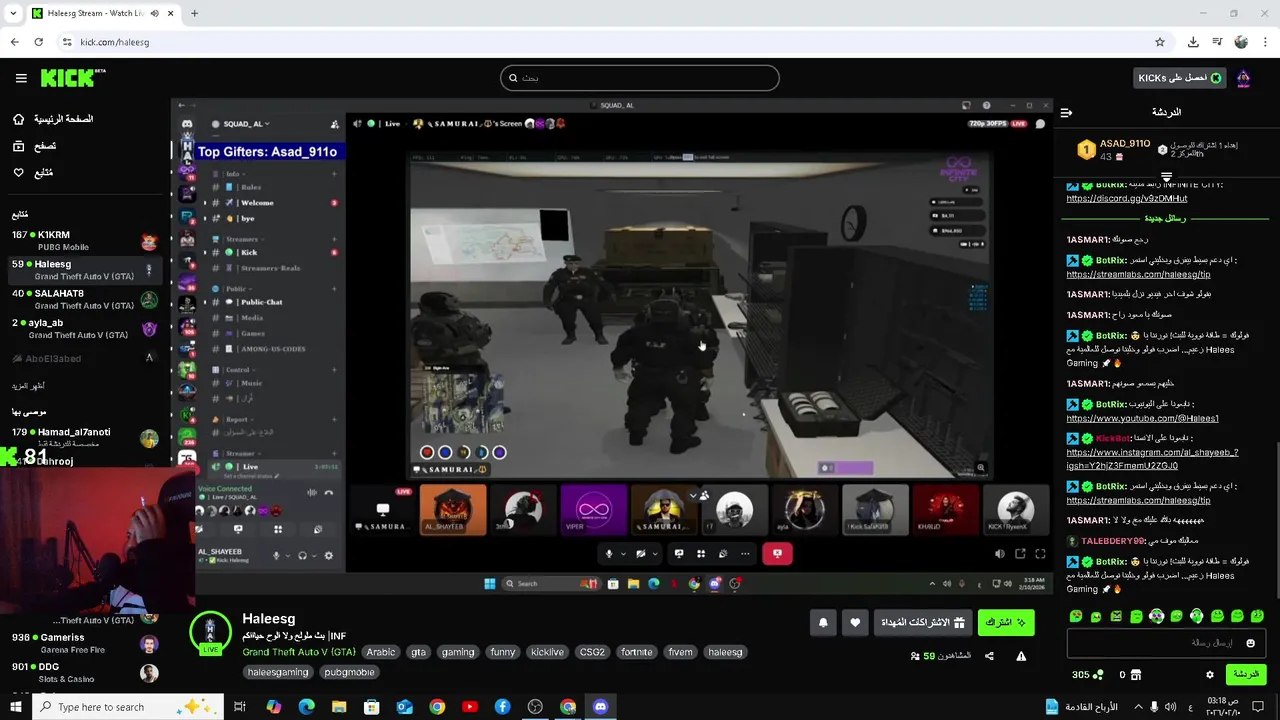The height and width of the screenshot is (720, 1280).
Task: Click the KICK logo
Action: coord(73,78)
